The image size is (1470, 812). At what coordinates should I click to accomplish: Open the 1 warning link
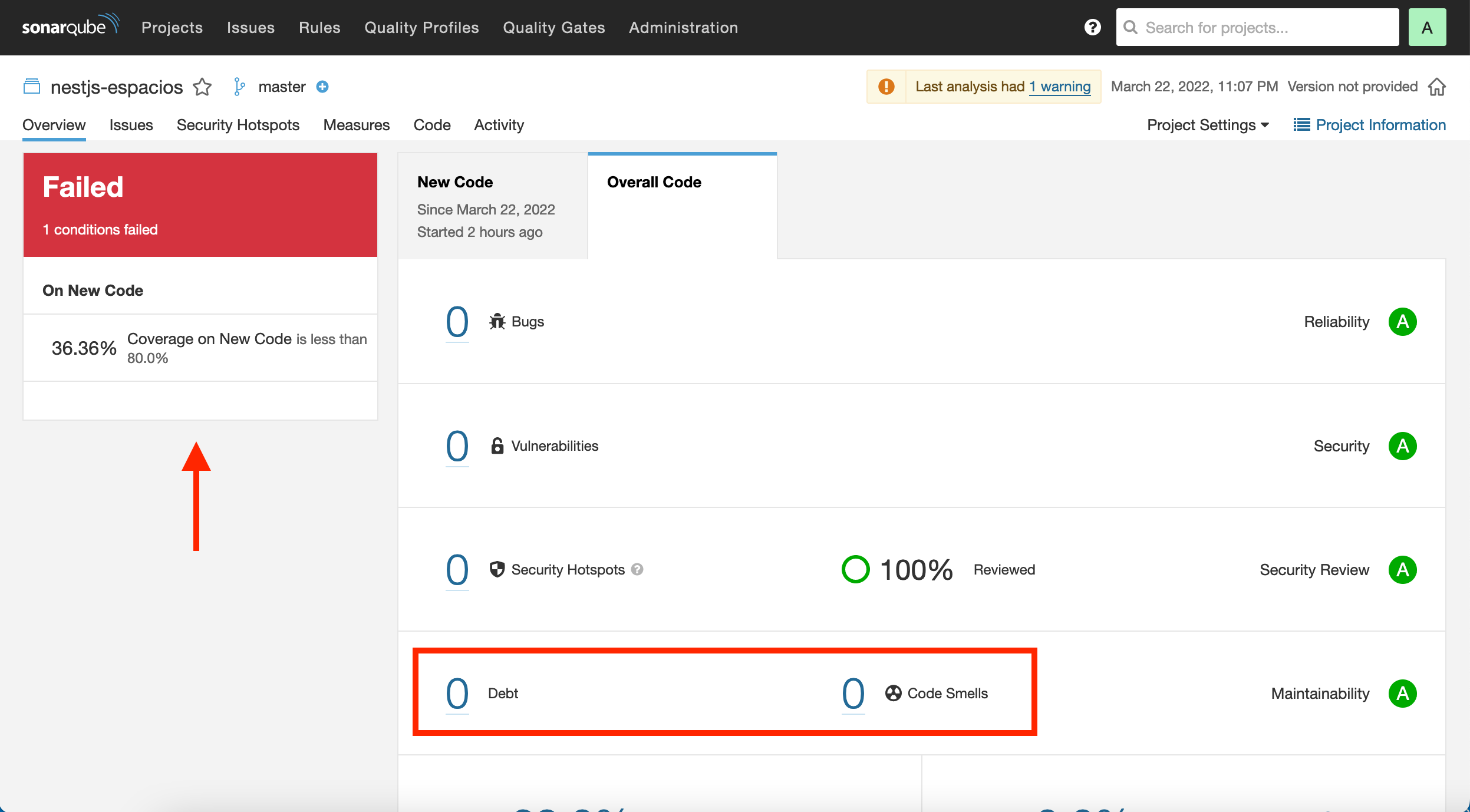[1060, 87]
